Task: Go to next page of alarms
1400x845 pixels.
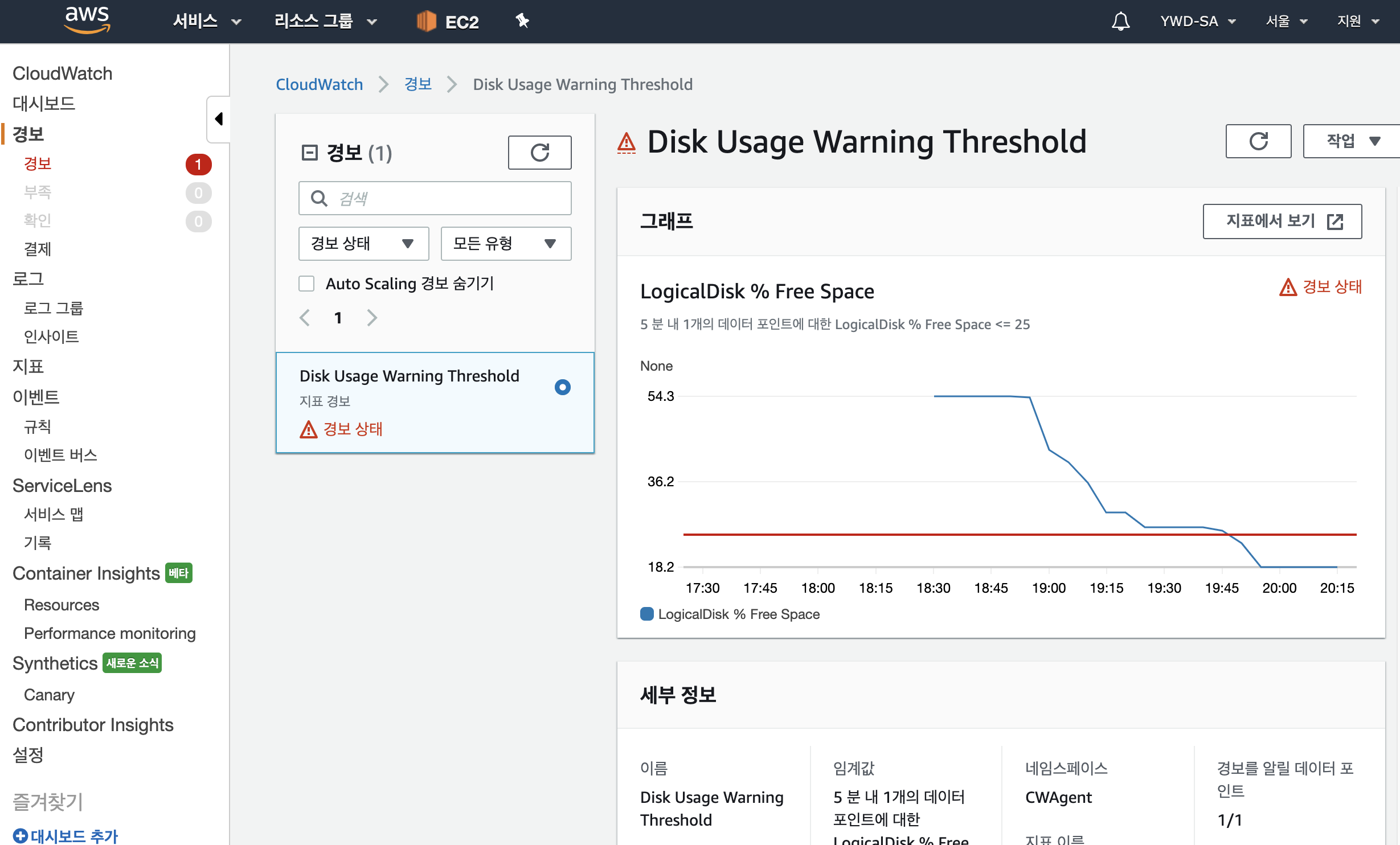Action: pos(372,317)
